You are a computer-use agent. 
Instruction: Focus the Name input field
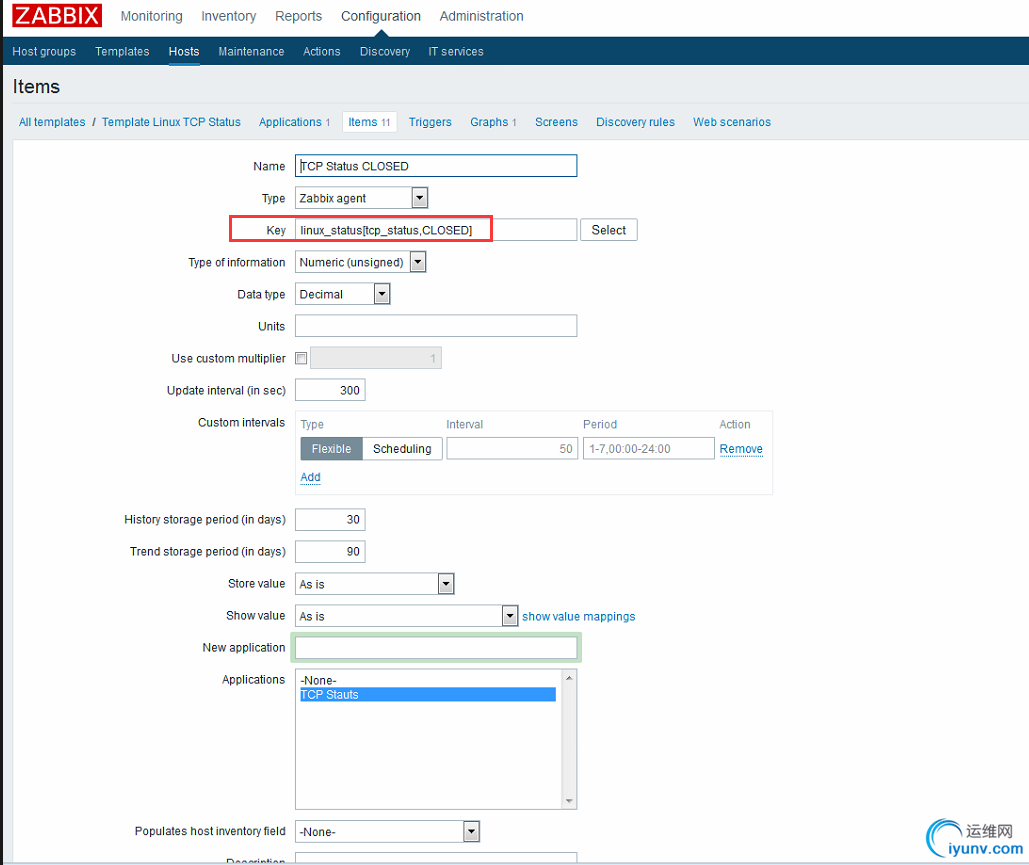436,166
